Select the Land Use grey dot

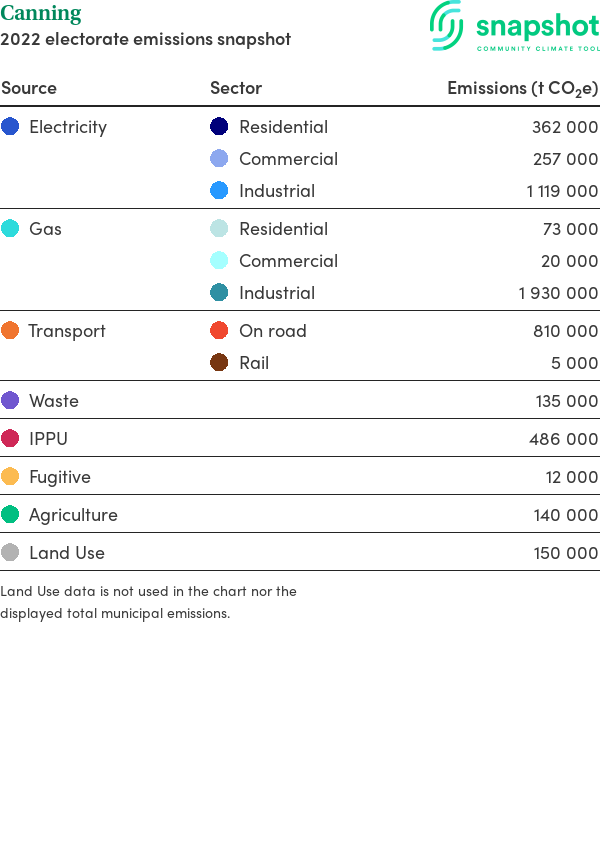tap(10, 552)
